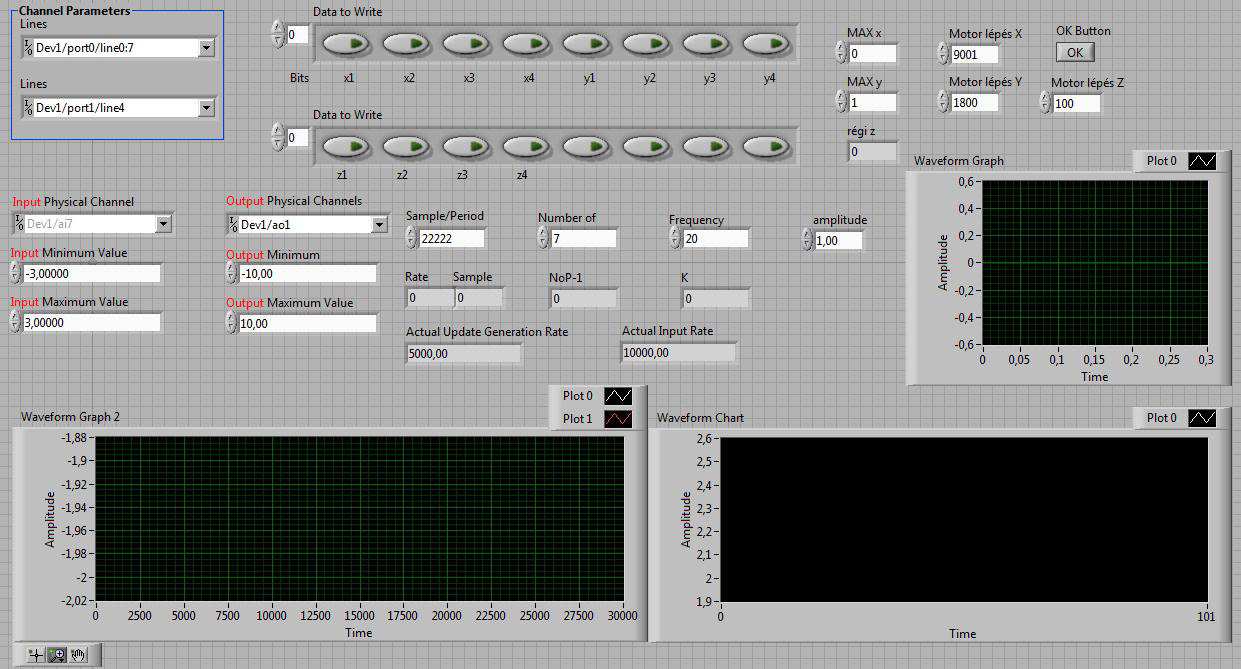This screenshot has height=669, width=1241.
Task: Toggle the y2 bit switch
Action: (648, 44)
